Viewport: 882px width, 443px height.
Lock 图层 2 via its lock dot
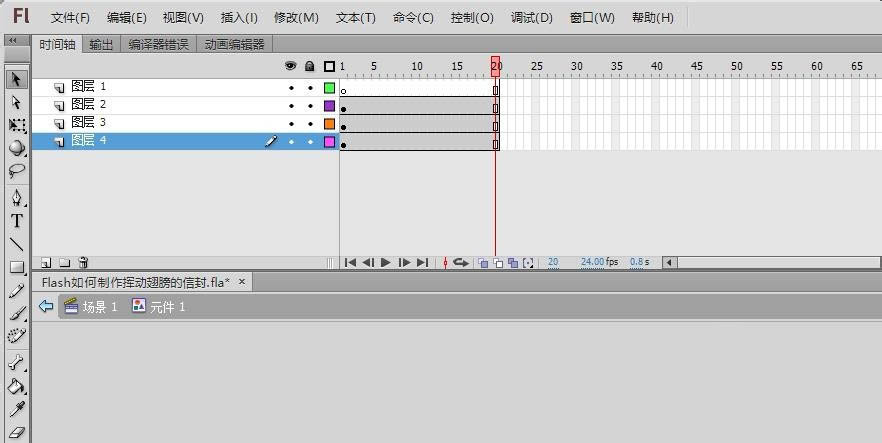click(310, 106)
